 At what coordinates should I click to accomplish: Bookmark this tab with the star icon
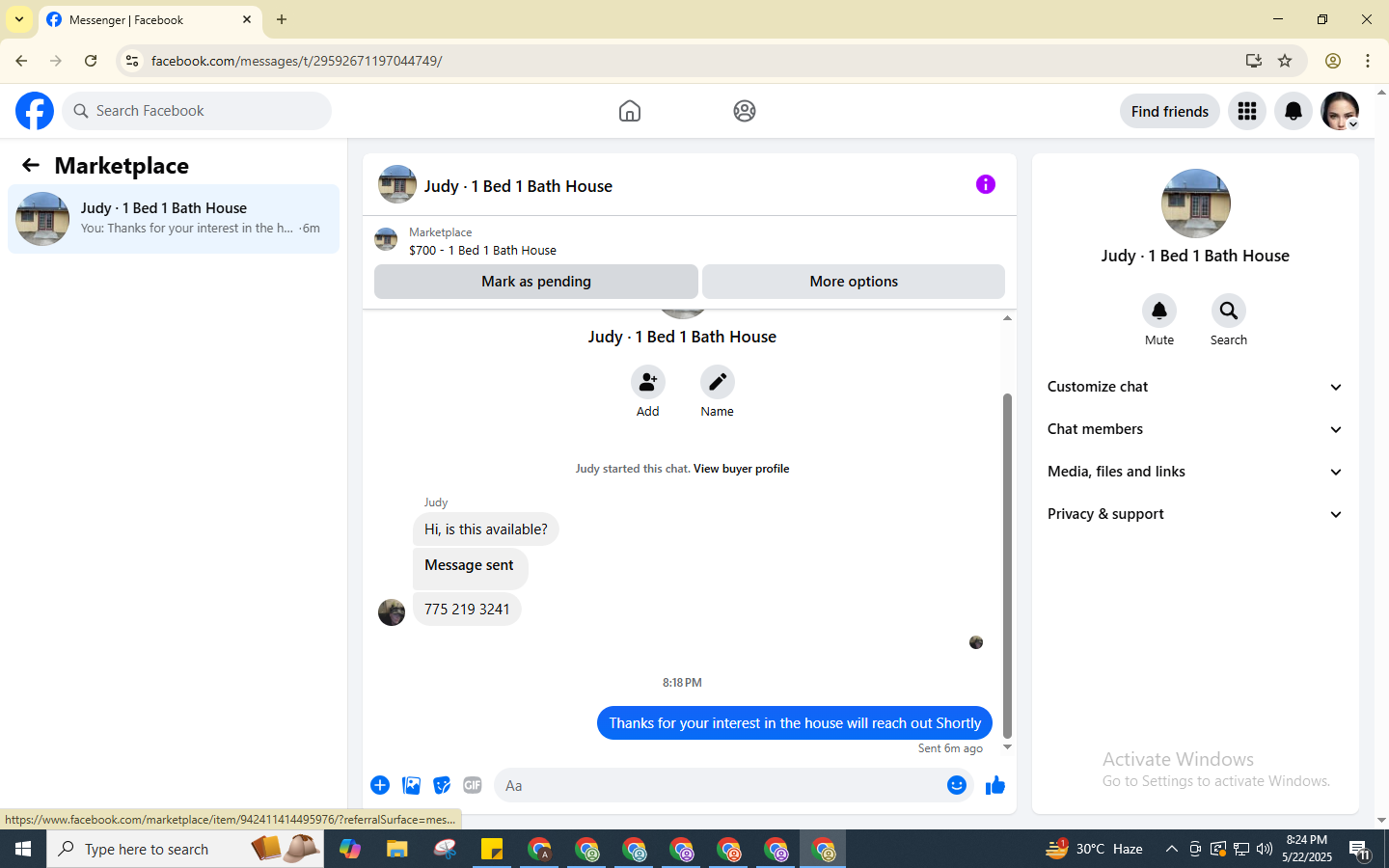[x=1285, y=61]
